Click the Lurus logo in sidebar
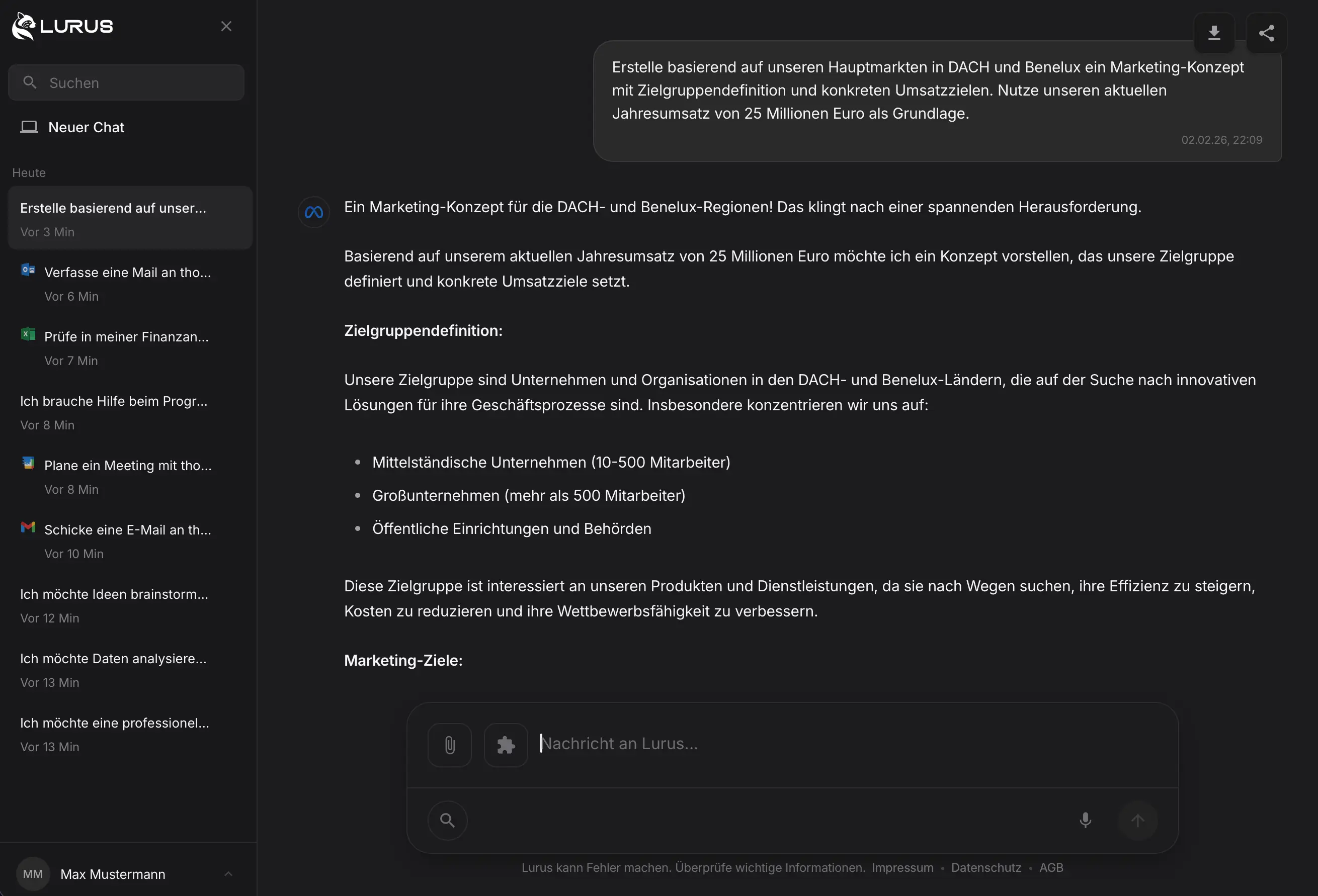The image size is (1318, 896). [x=62, y=26]
